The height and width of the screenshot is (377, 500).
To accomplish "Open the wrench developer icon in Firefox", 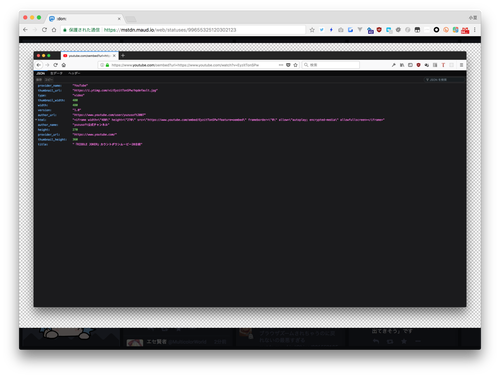I will 394,65.
